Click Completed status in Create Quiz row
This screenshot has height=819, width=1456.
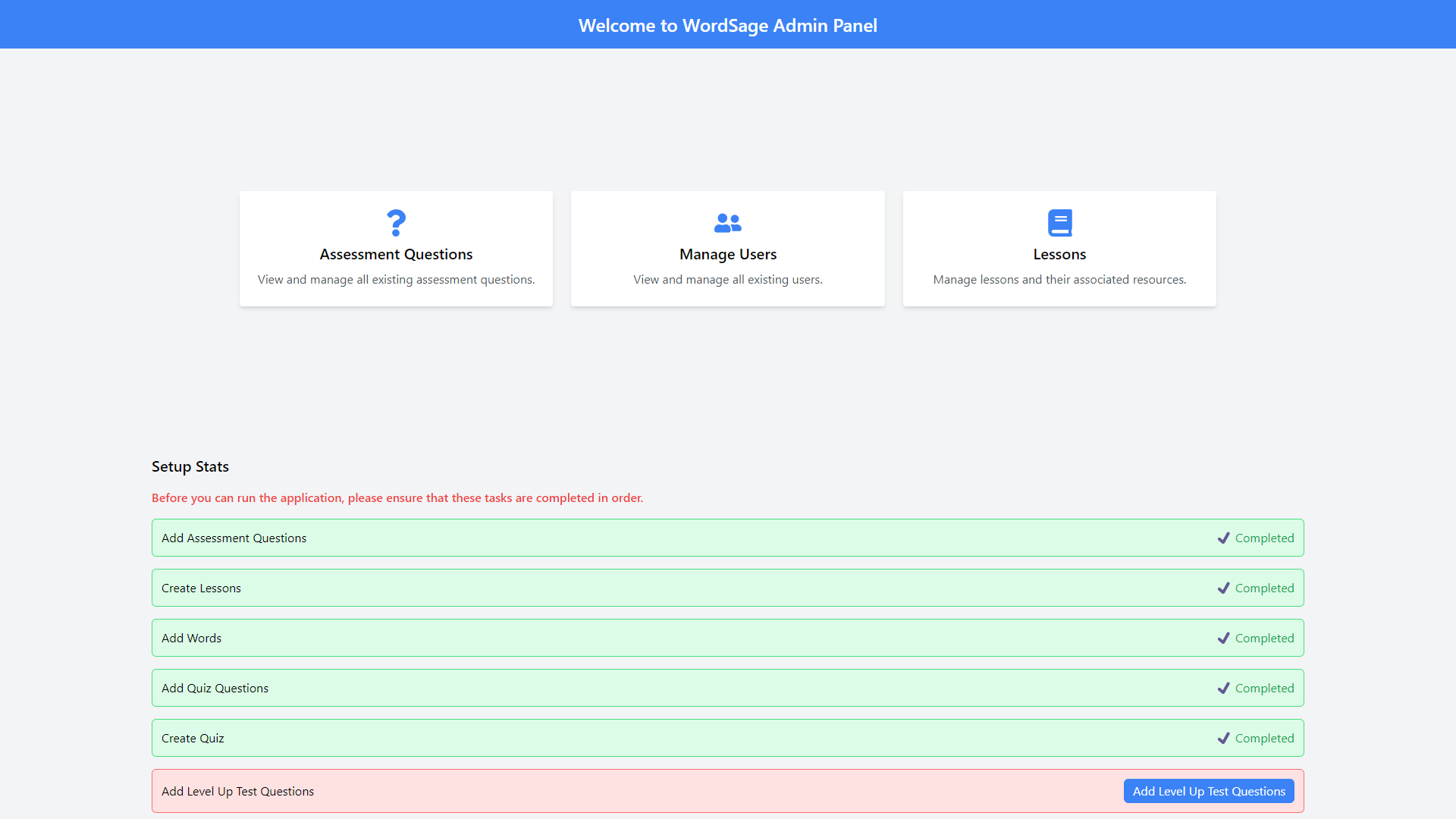(x=1264, y=739)
